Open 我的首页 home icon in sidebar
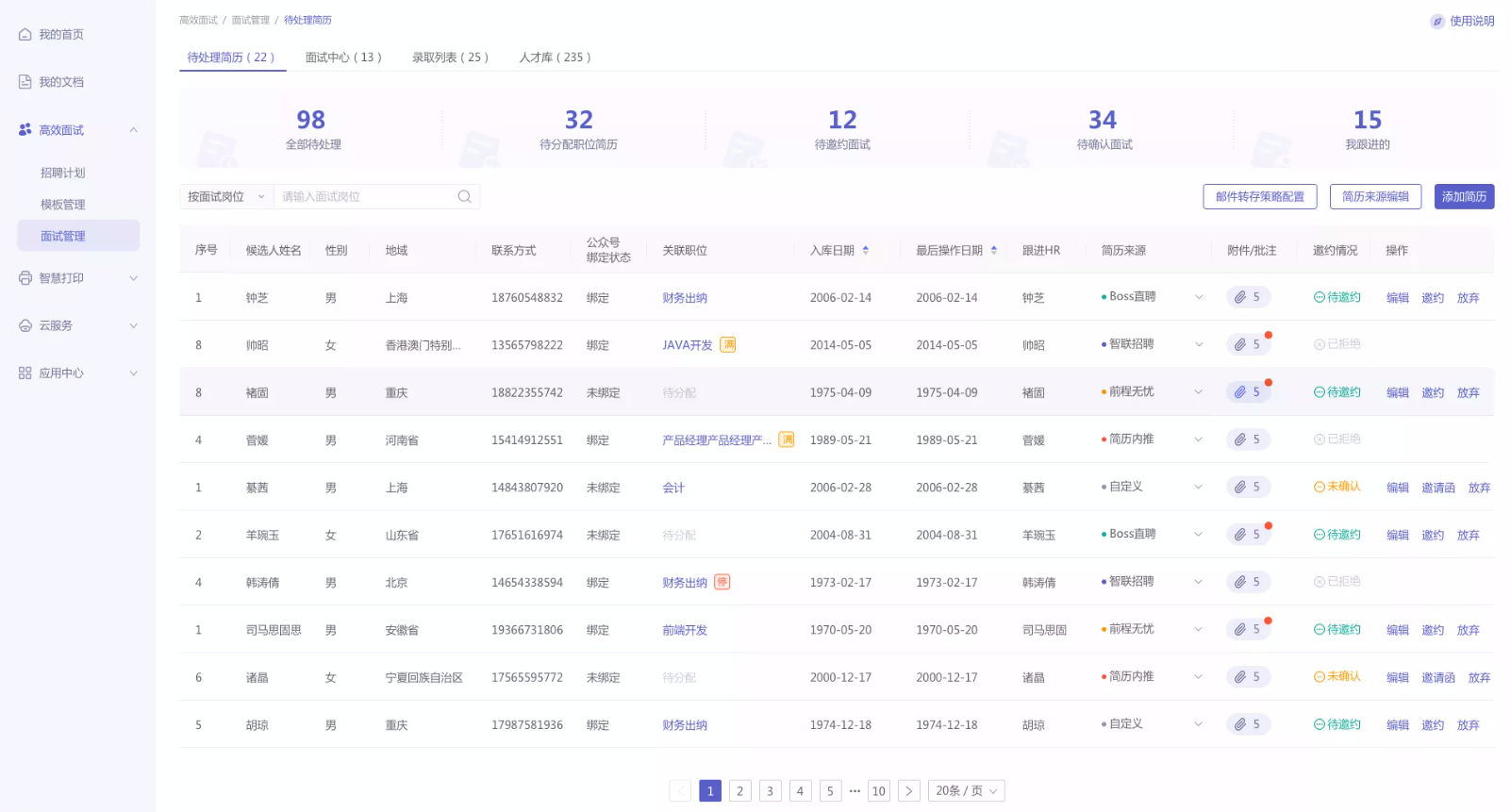1511x812 pixels. [25, 35]
